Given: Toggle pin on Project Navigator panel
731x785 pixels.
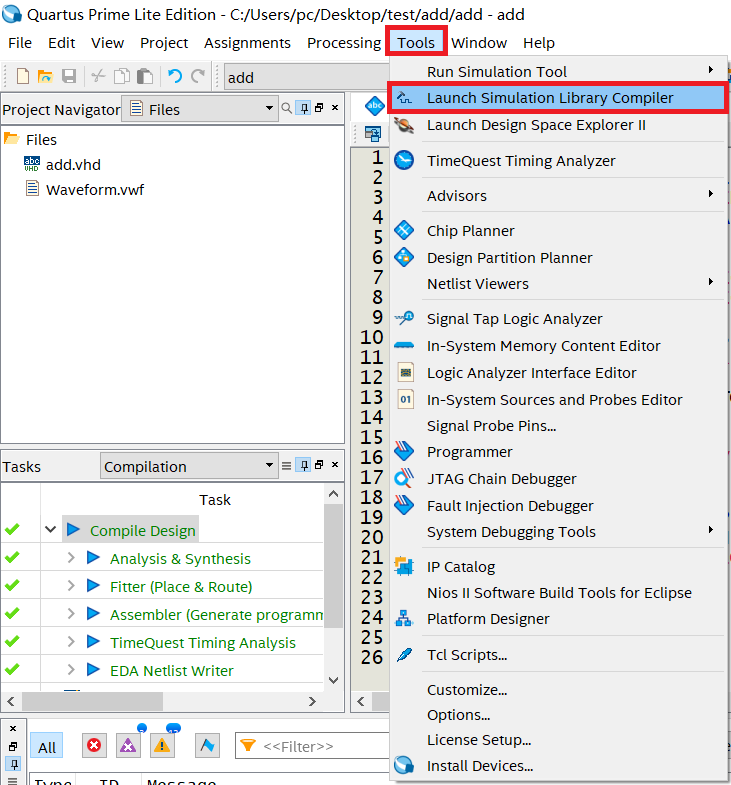Looking at the screenshot, I should click(x=303, y=108).
